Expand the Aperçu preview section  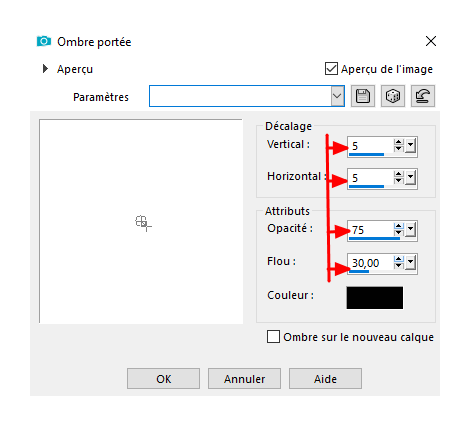pyautogui.click(x=45, y=69)
